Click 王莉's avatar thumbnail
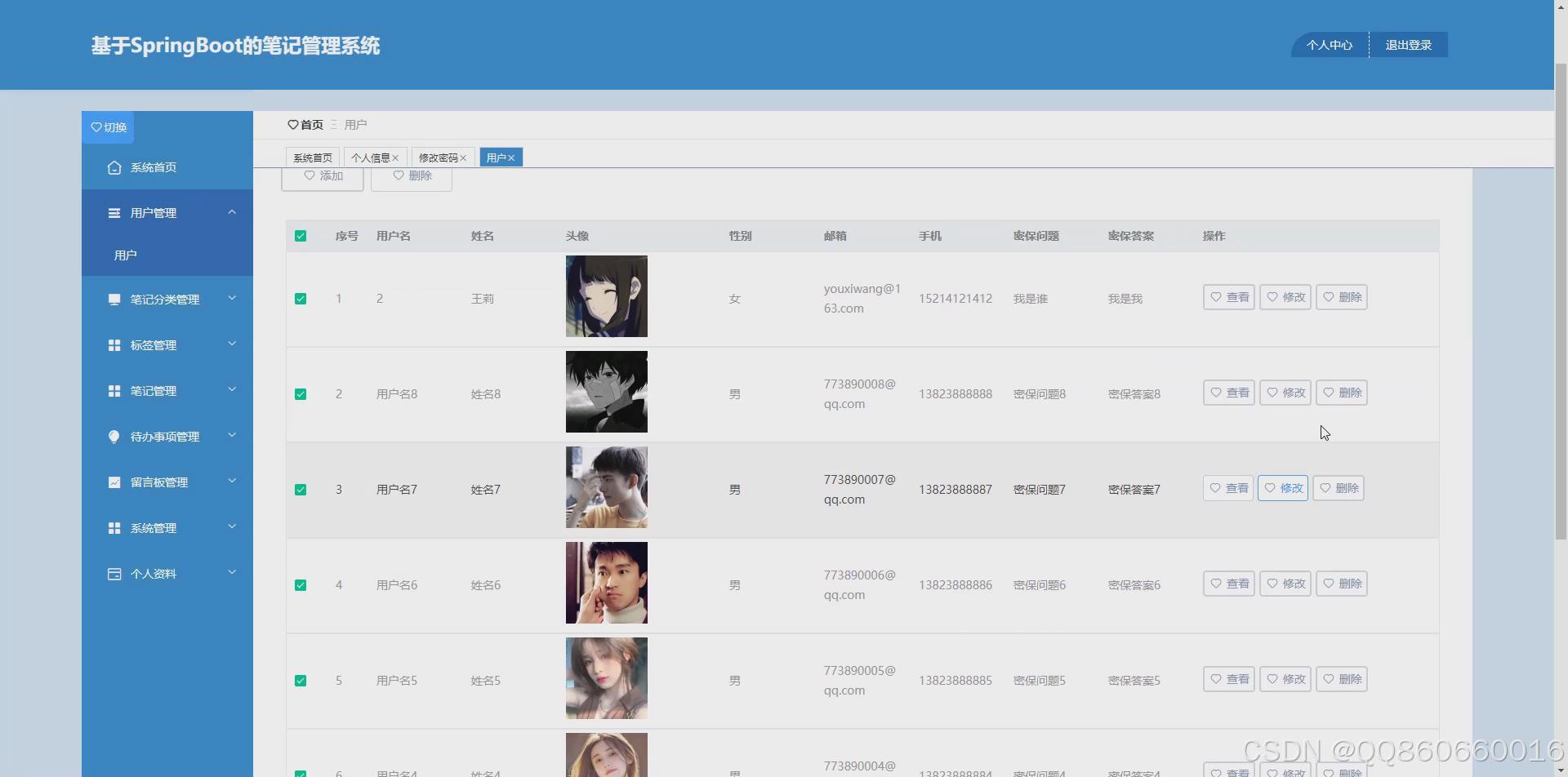1568x777 pixels. pyautogui.click(x=607, y=296)
